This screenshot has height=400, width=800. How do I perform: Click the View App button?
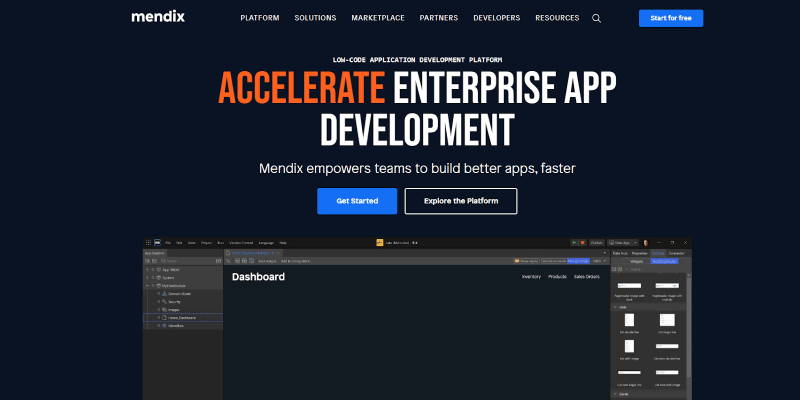[620, 242]
